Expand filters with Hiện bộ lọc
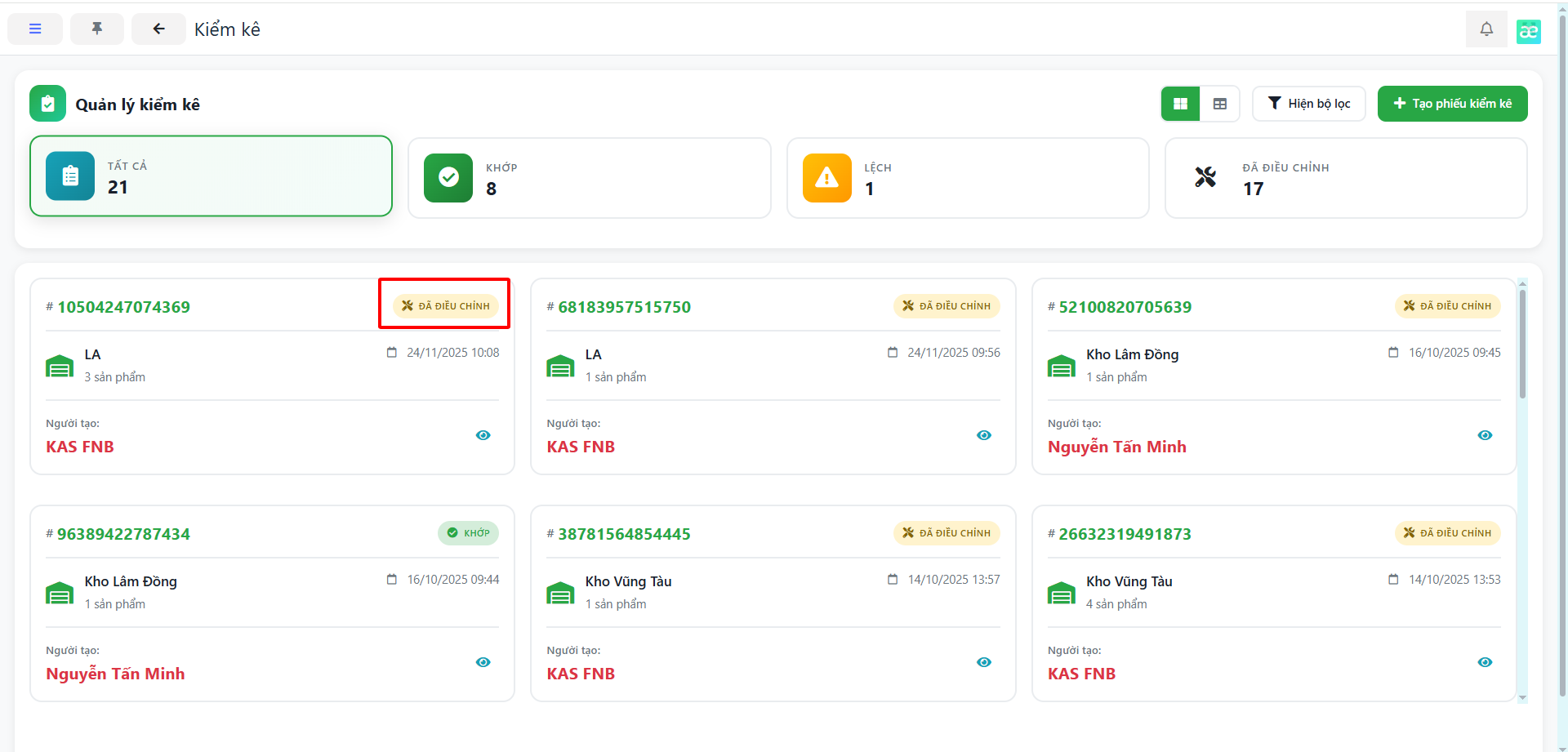Viewport: 1568px width, 752px height. click(1308, 104)
